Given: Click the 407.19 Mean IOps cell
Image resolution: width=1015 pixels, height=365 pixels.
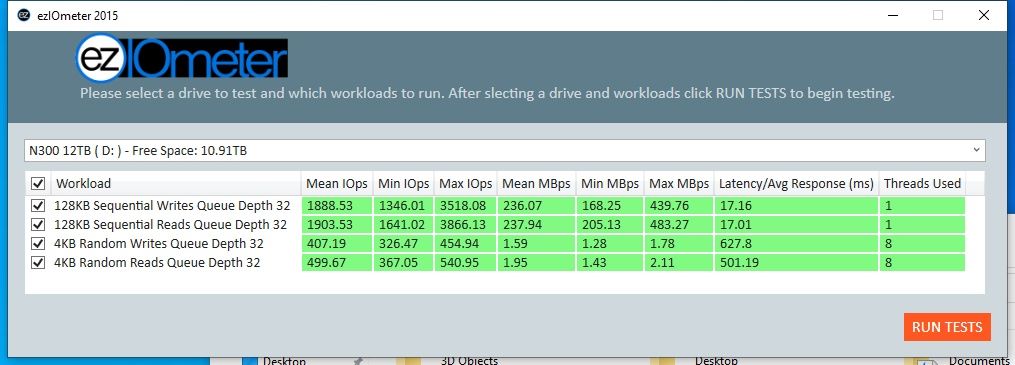Looking at the screenshot, I should [337, 244].
